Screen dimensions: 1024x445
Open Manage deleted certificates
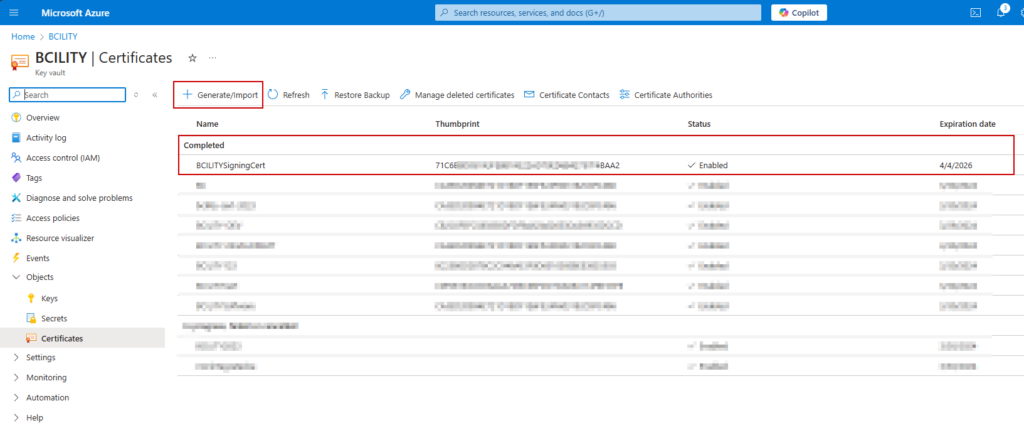point(457,95)
